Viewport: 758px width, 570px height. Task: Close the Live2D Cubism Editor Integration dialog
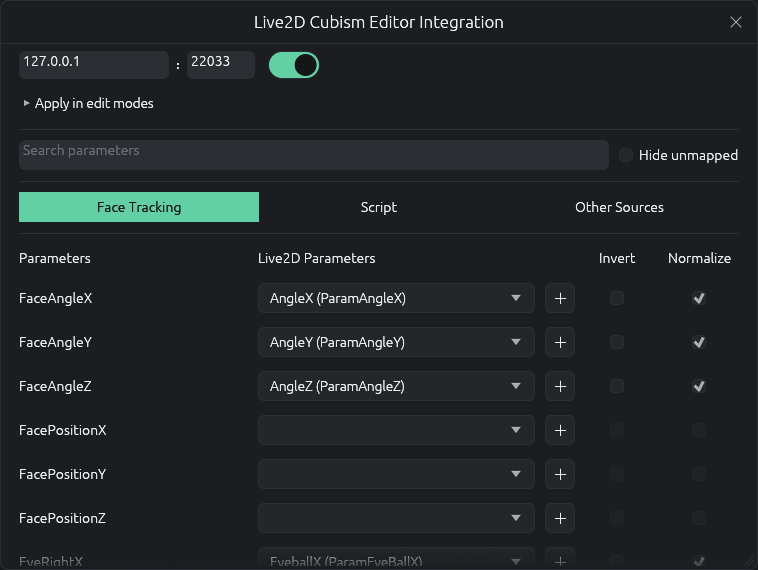[736, 22]
